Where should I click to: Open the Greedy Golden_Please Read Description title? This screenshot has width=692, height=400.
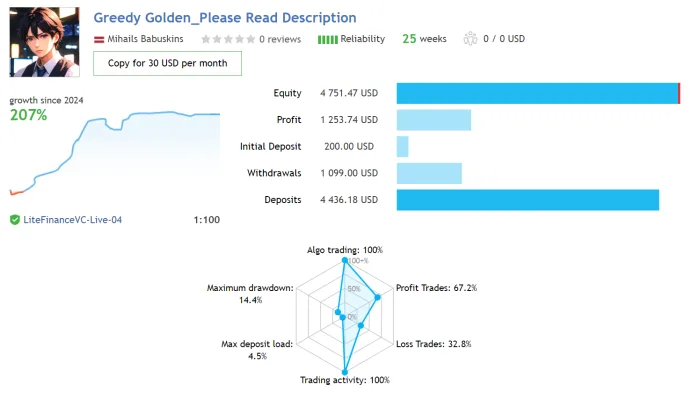coord(225,18)
